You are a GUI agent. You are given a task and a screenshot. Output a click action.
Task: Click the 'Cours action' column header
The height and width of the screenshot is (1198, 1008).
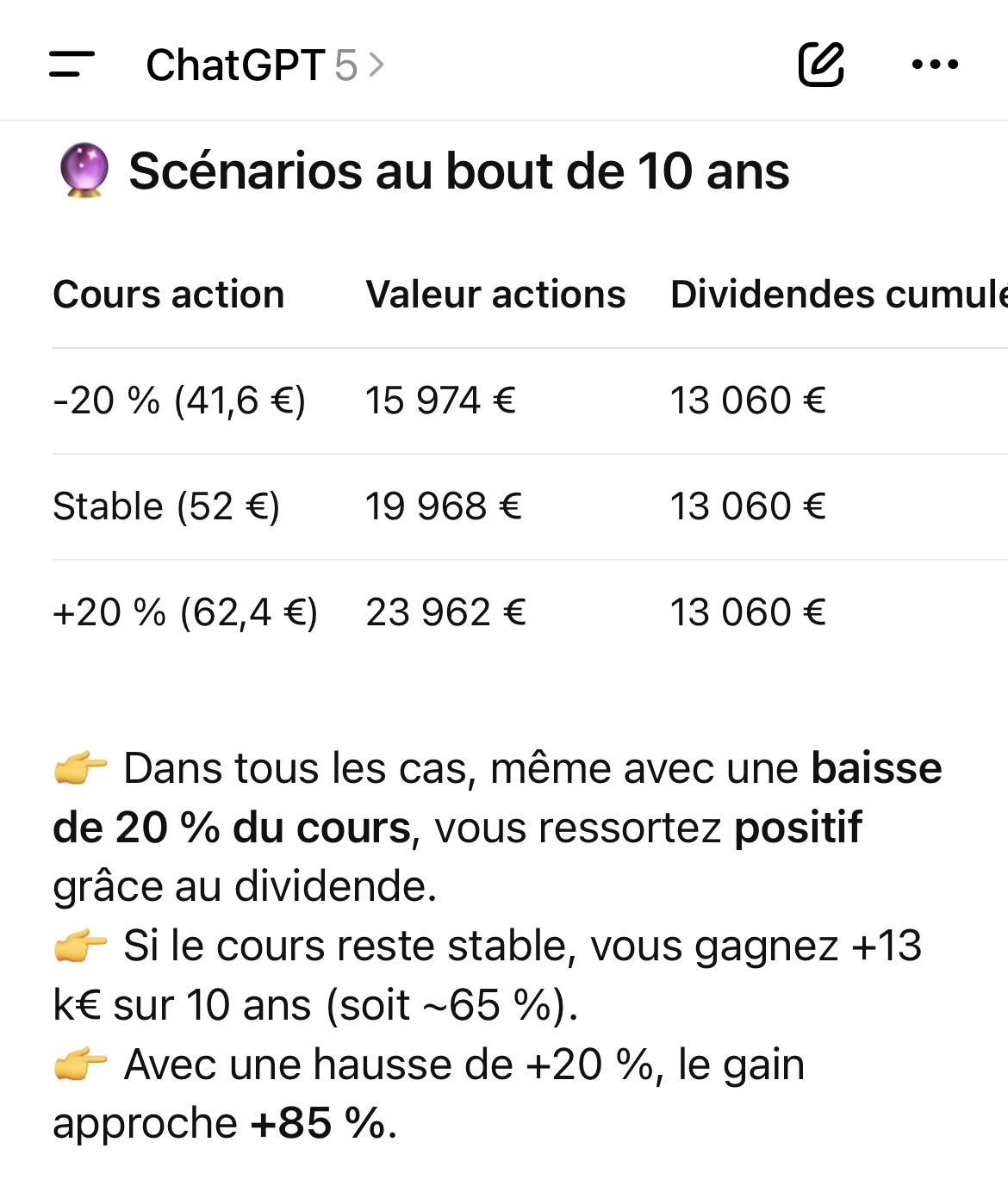pyautogui.click(x=169, y=295)
